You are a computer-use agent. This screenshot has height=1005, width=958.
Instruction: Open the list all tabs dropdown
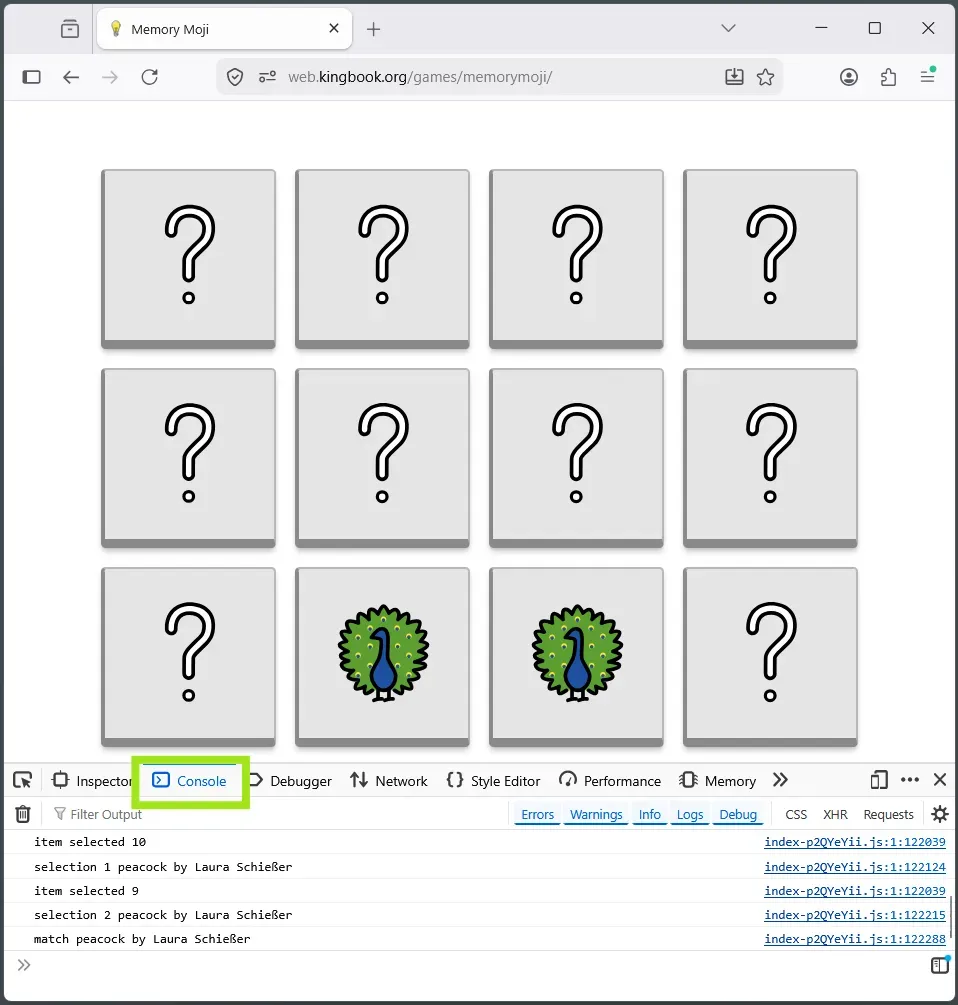(x=728, y=28)
